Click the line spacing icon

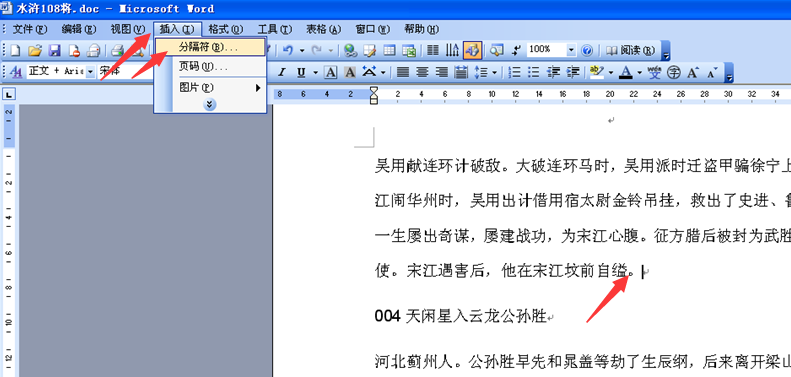coord(481,72)
